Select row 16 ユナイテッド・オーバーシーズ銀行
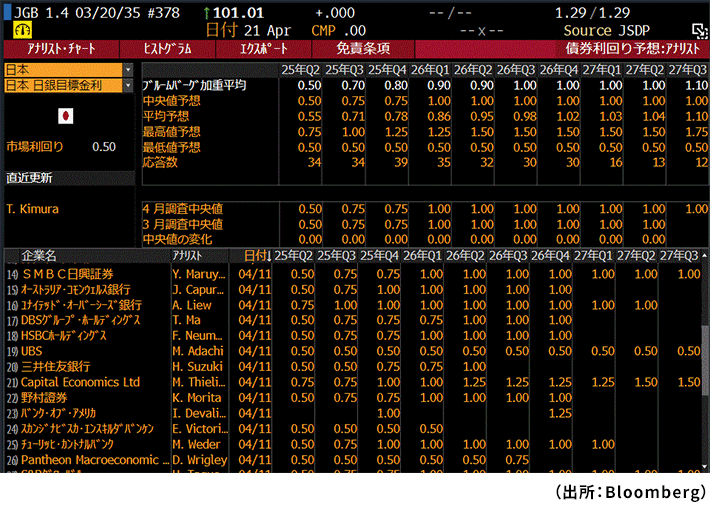710x514 pixels. tap(352, 305)
